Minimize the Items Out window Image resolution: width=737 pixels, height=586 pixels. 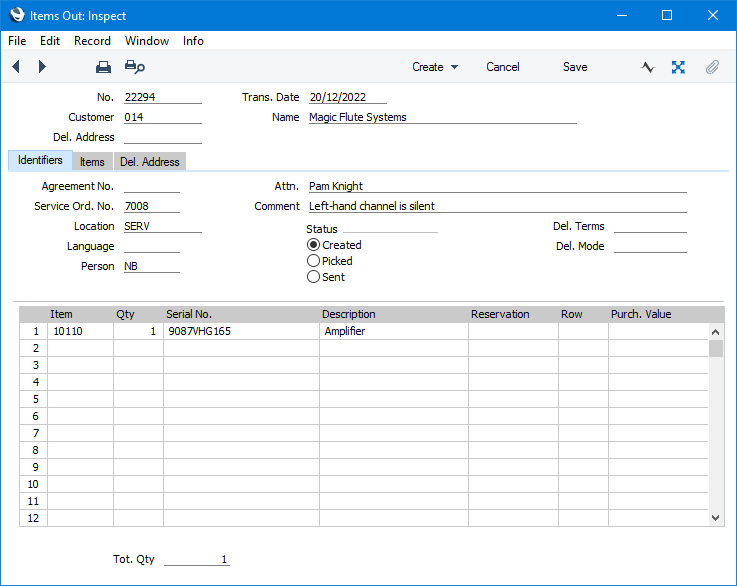[622, 16]
